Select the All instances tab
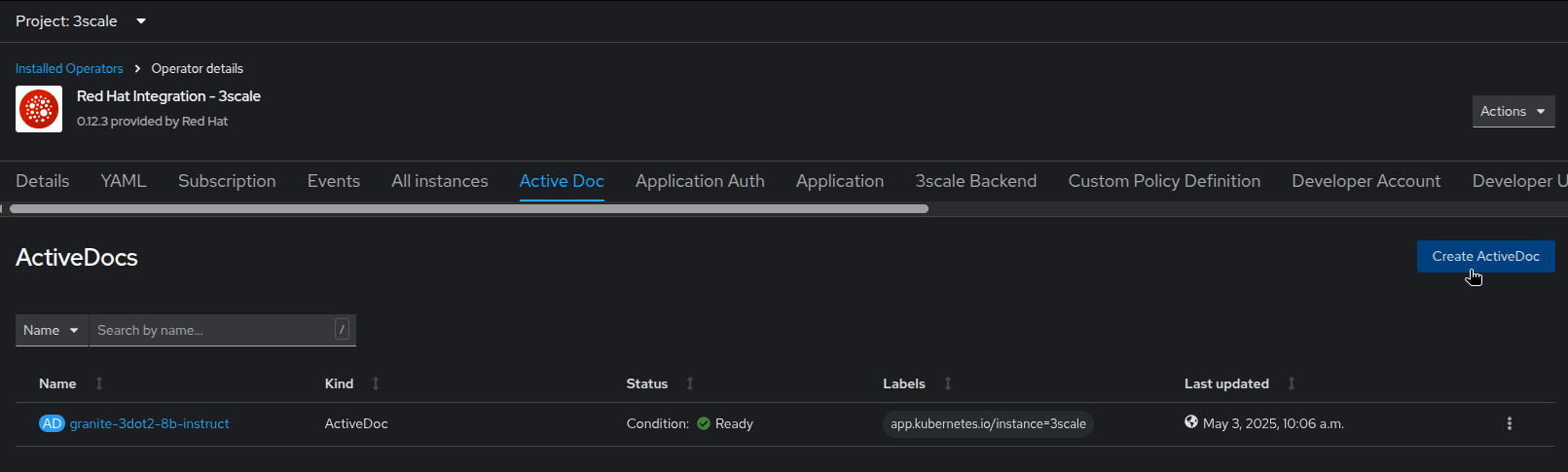 [x=440, y=181]
